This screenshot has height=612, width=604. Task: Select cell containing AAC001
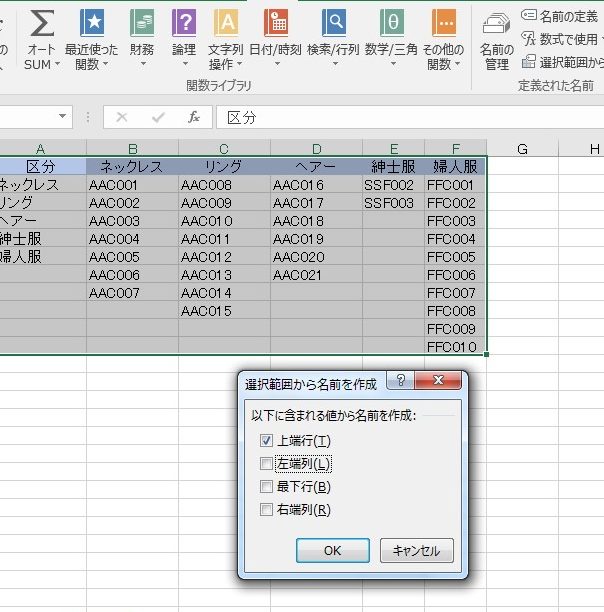pos(132,185)
